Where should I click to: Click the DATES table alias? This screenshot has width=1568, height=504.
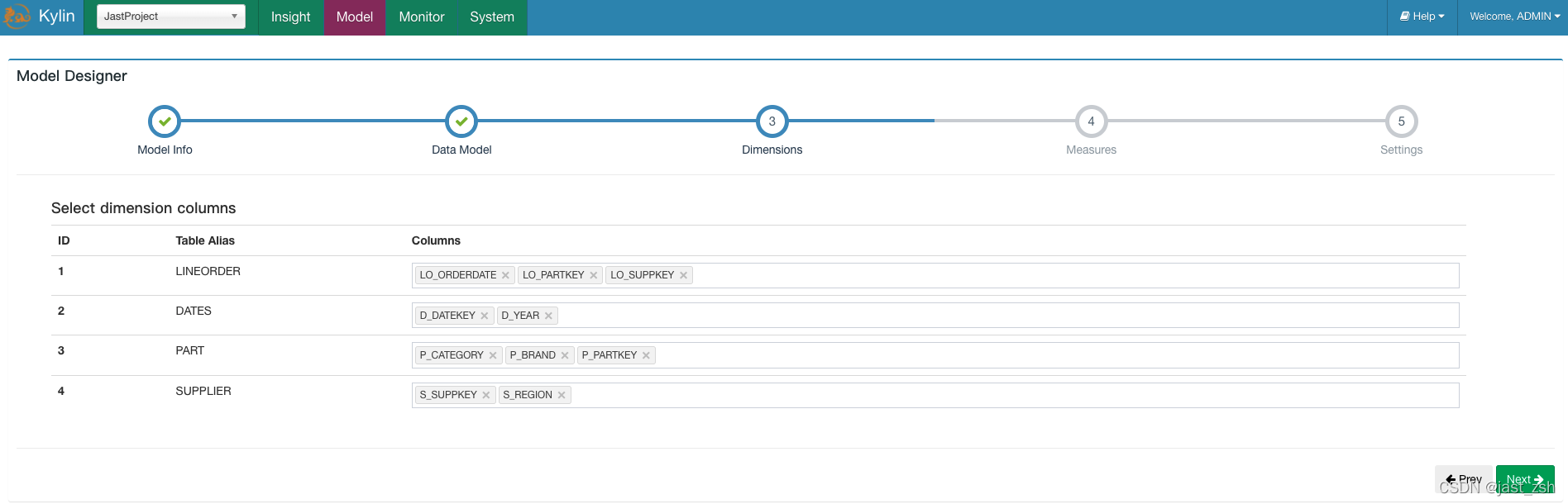(x=194, y=311)
